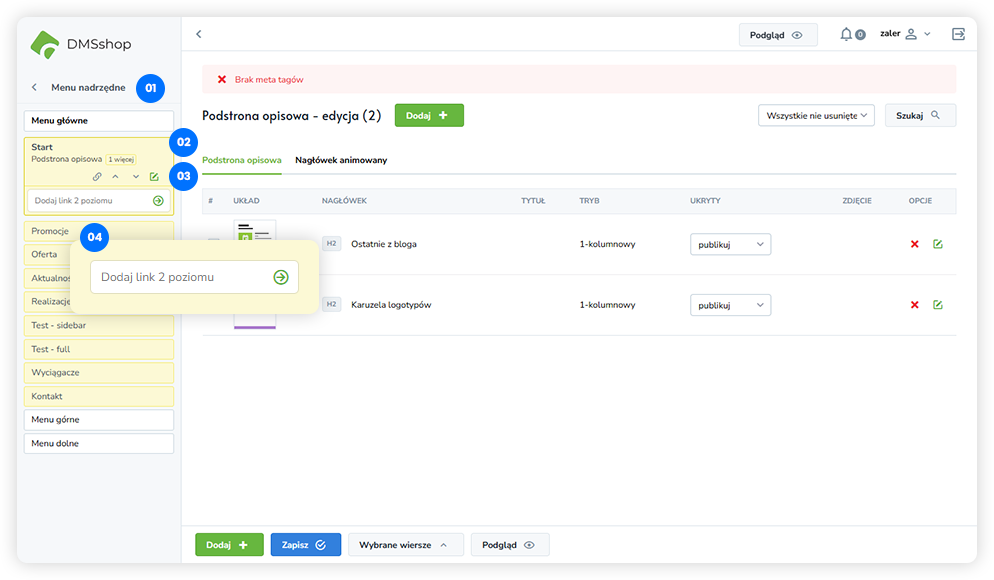Screen dimensions: 994x580
Task: Open 'Wszystkie nie usunięte' filter dropdown
Action: (x=816, y=116)
